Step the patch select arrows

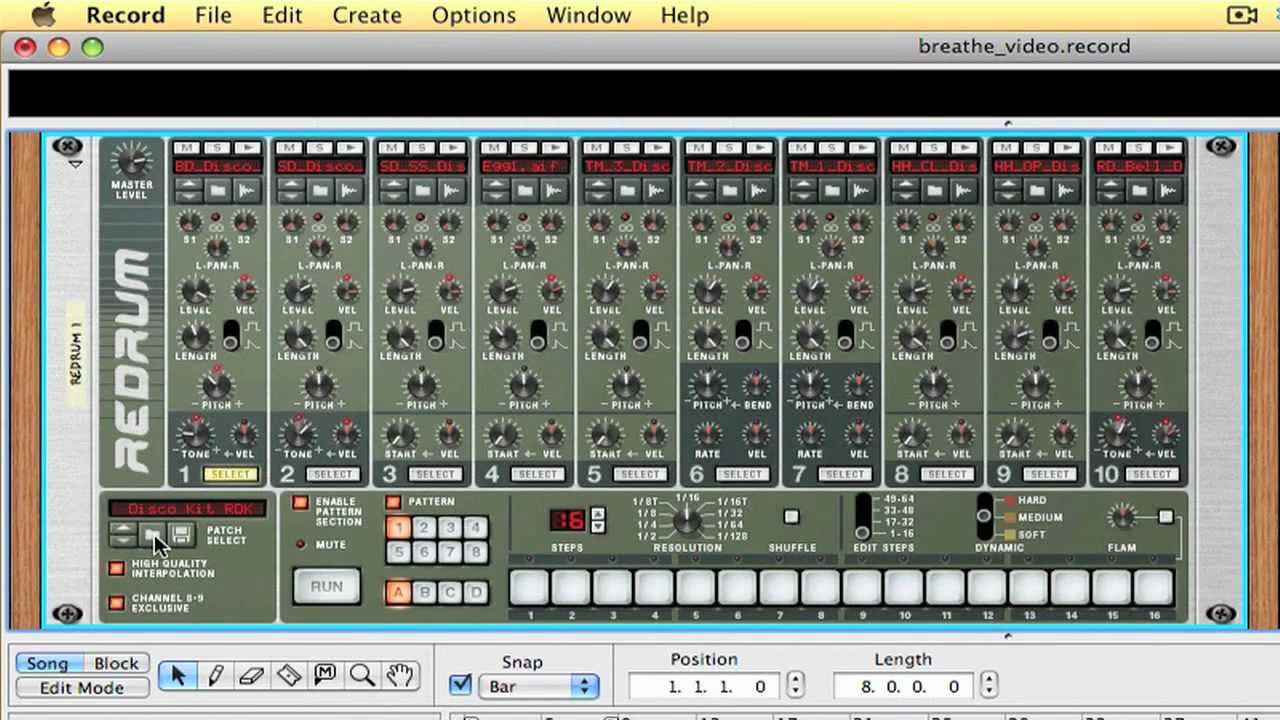pos(123,535)
